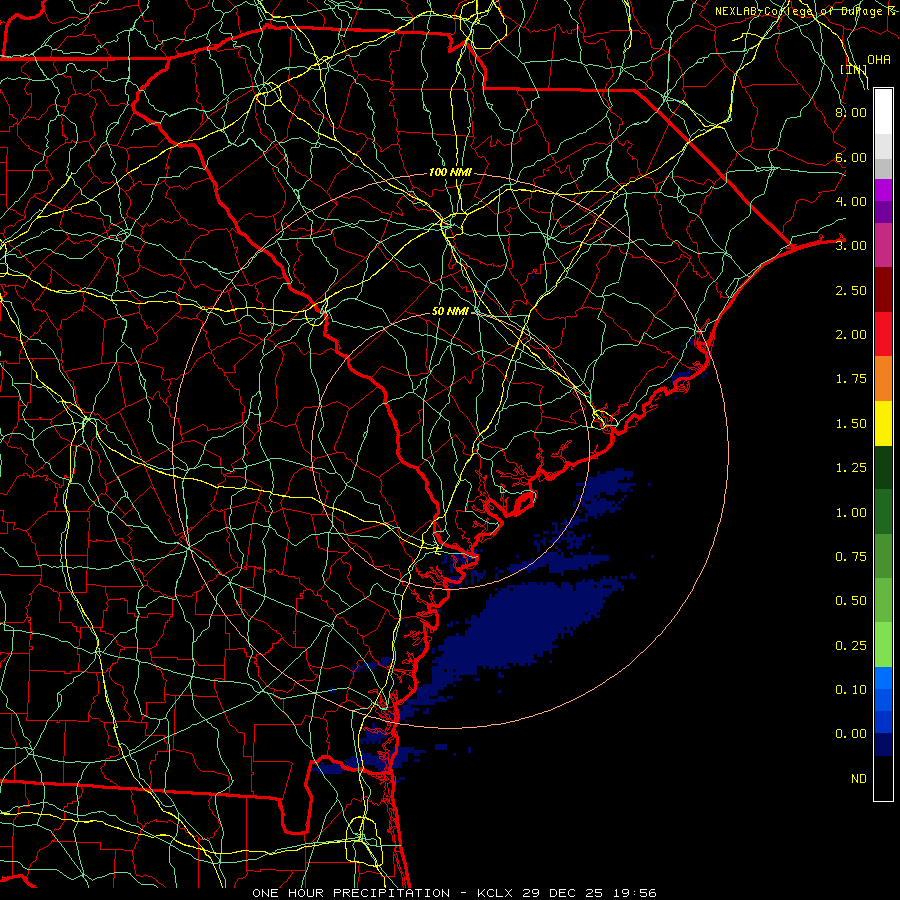Click the yellow 1.50 inch legend swatch
Screen dimensions: 900x900
pyautogui.click(x=883, y=424)
